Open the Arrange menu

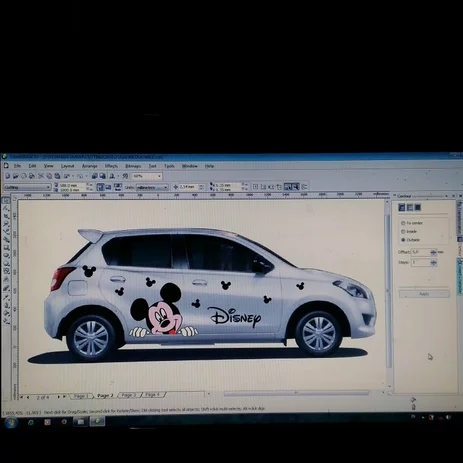pyautogui.click(x=90, y=166)
